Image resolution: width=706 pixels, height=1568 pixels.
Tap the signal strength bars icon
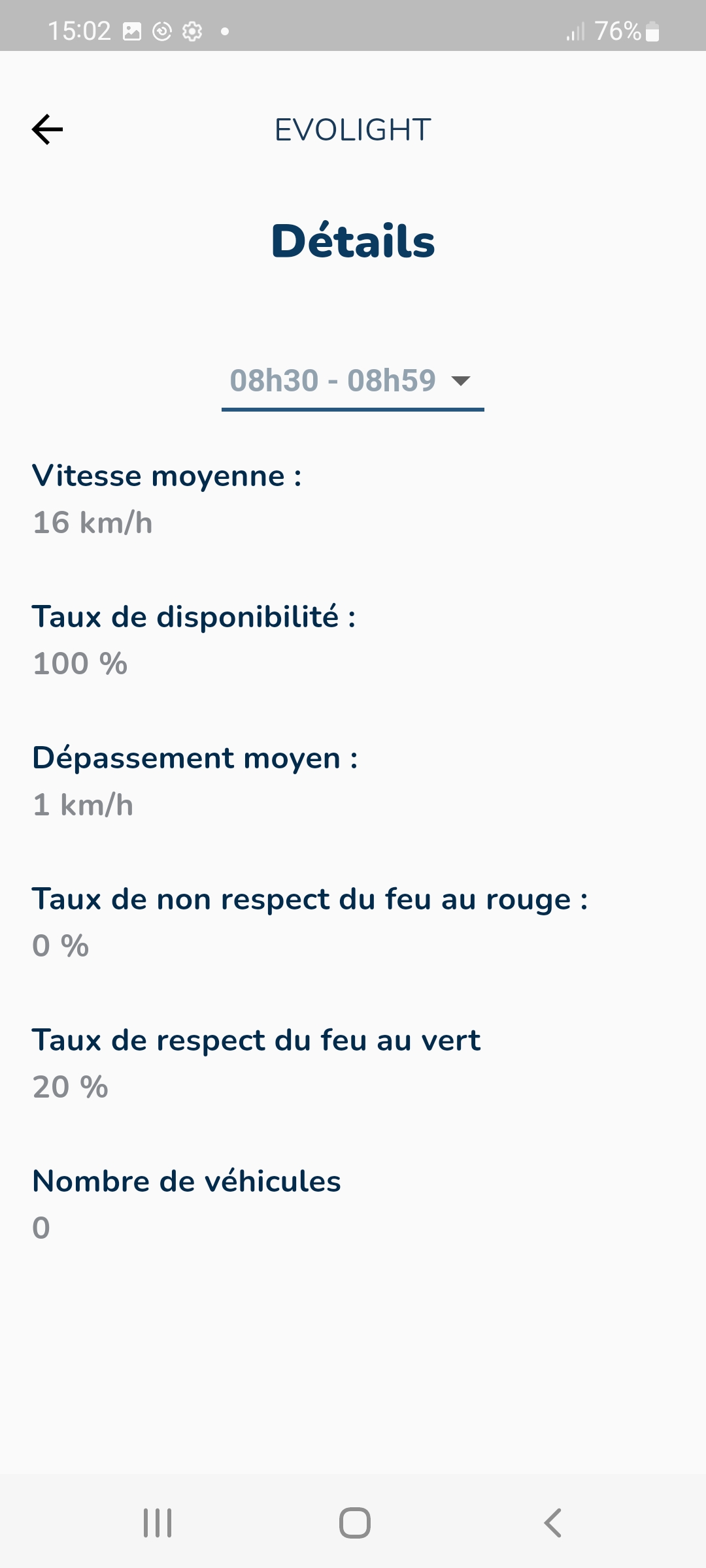coord(575,31)
